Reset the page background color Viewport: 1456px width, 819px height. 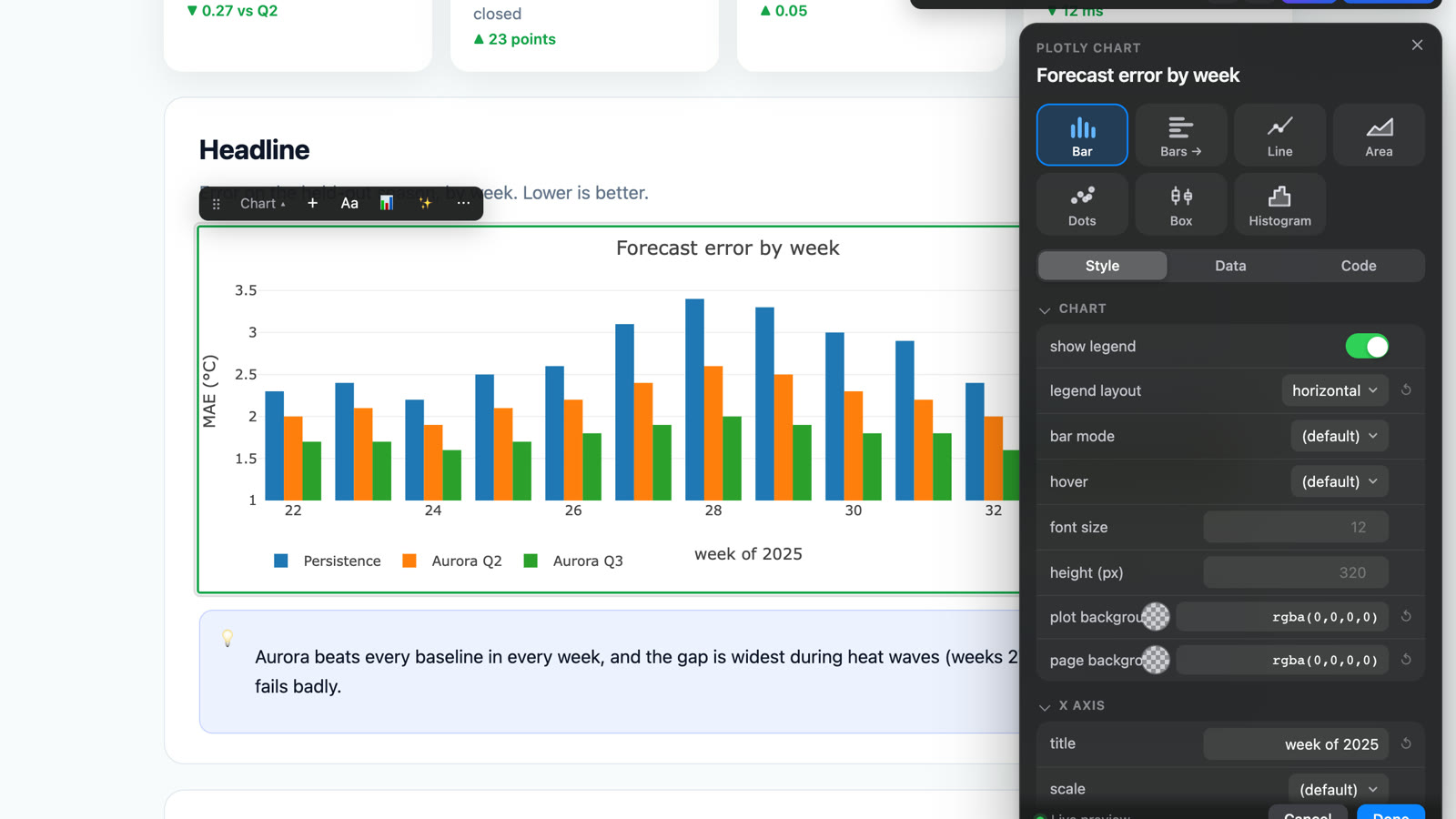tap(1406, 660)
